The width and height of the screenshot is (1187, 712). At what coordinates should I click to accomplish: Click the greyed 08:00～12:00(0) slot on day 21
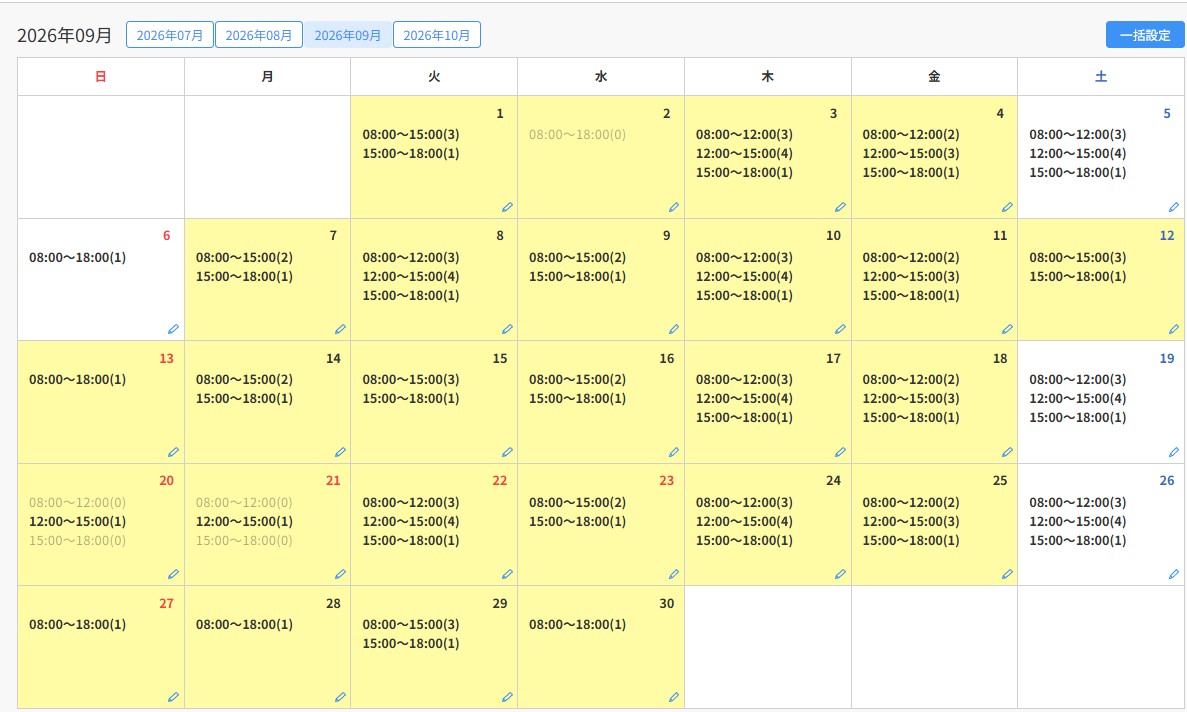pos(244,502)
